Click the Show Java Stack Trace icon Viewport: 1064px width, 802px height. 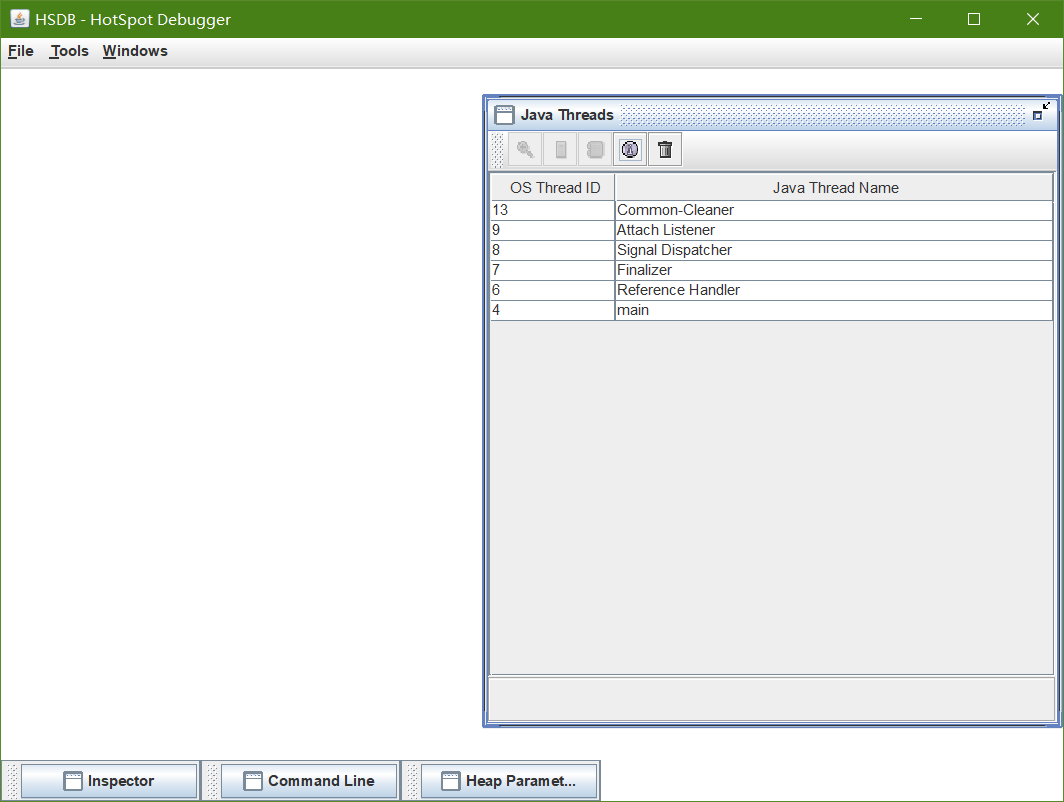595,149
